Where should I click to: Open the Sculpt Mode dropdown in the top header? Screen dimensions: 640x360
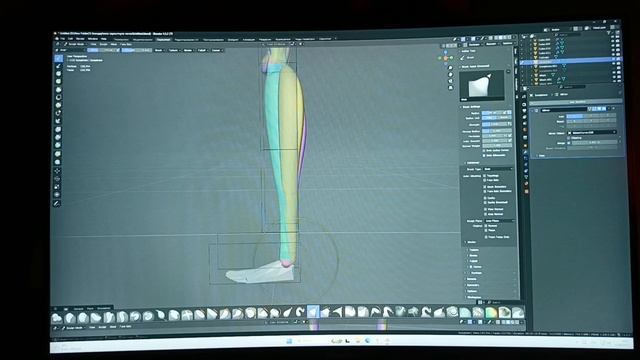coord(75,44)
